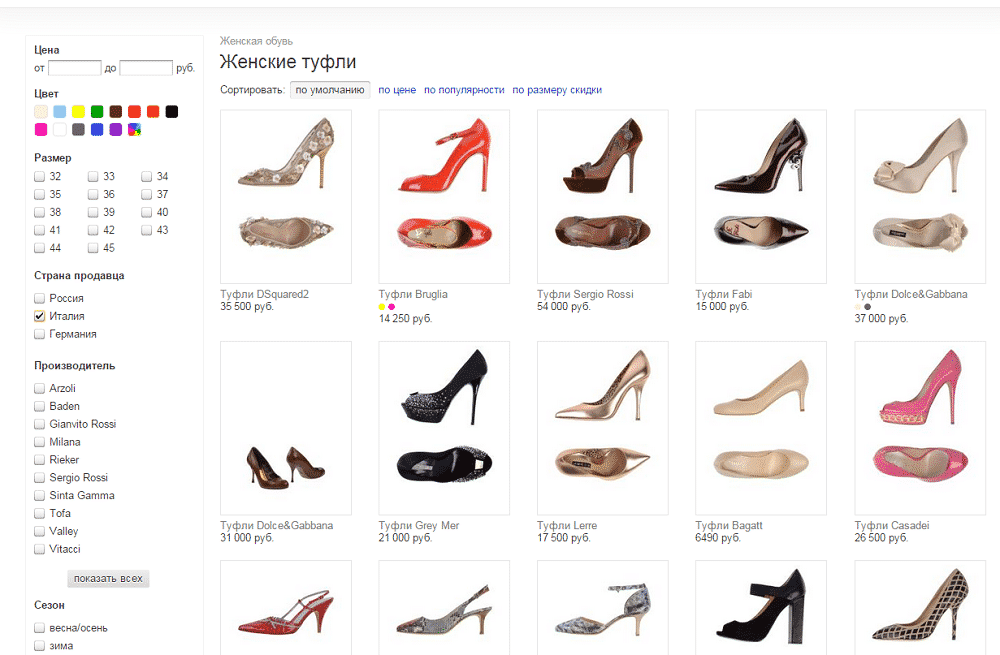
Task: Open Туфли Grey Mer product title
Action: (419, 526)
